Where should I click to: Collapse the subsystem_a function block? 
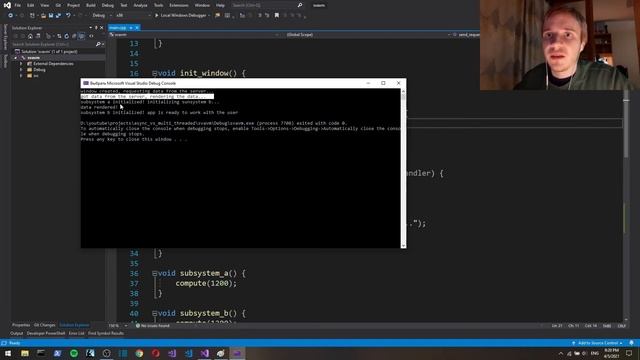(x=154, y=273)
